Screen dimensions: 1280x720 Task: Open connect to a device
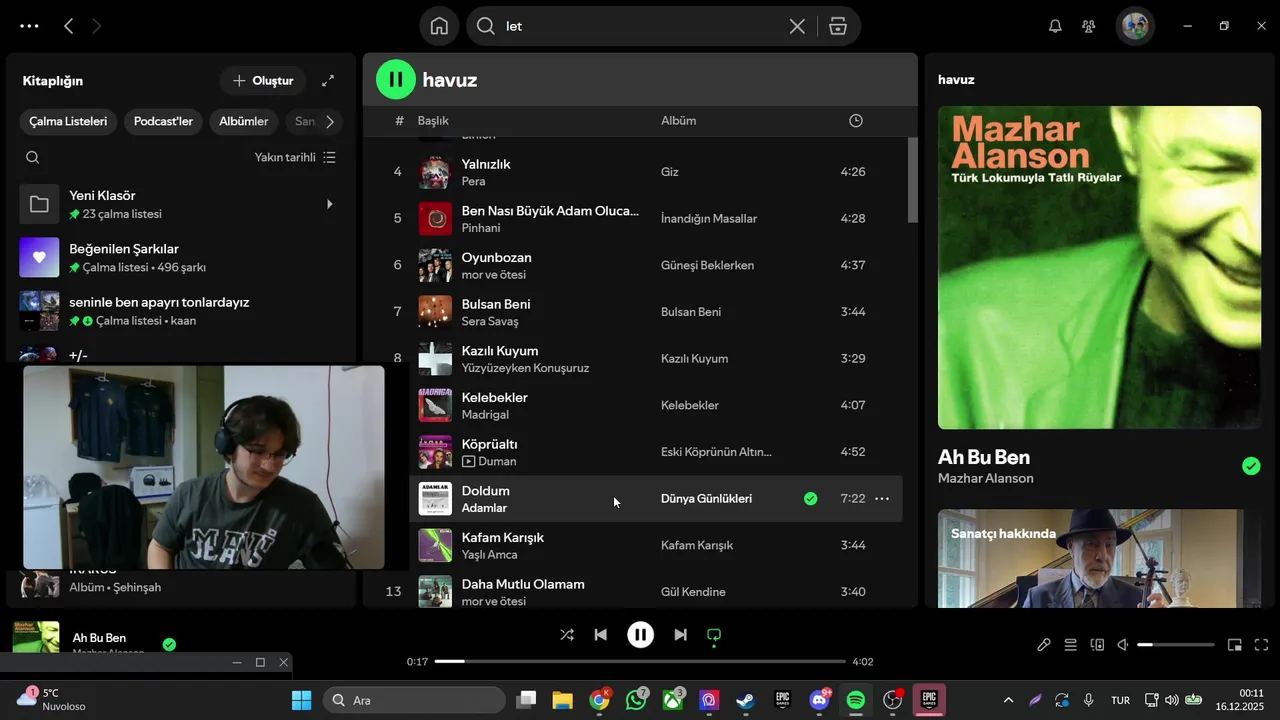pyautogui.click(x=1097, y=645)
